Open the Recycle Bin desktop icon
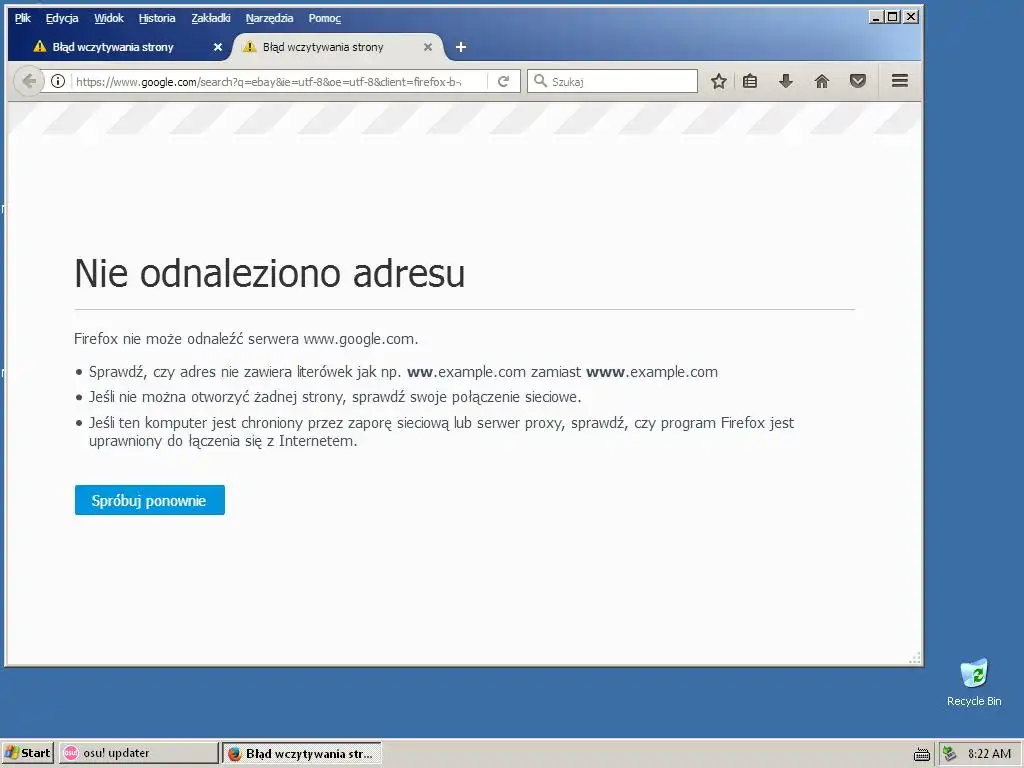The width and height of the screenshot is (1024, 768). (974, 682)
